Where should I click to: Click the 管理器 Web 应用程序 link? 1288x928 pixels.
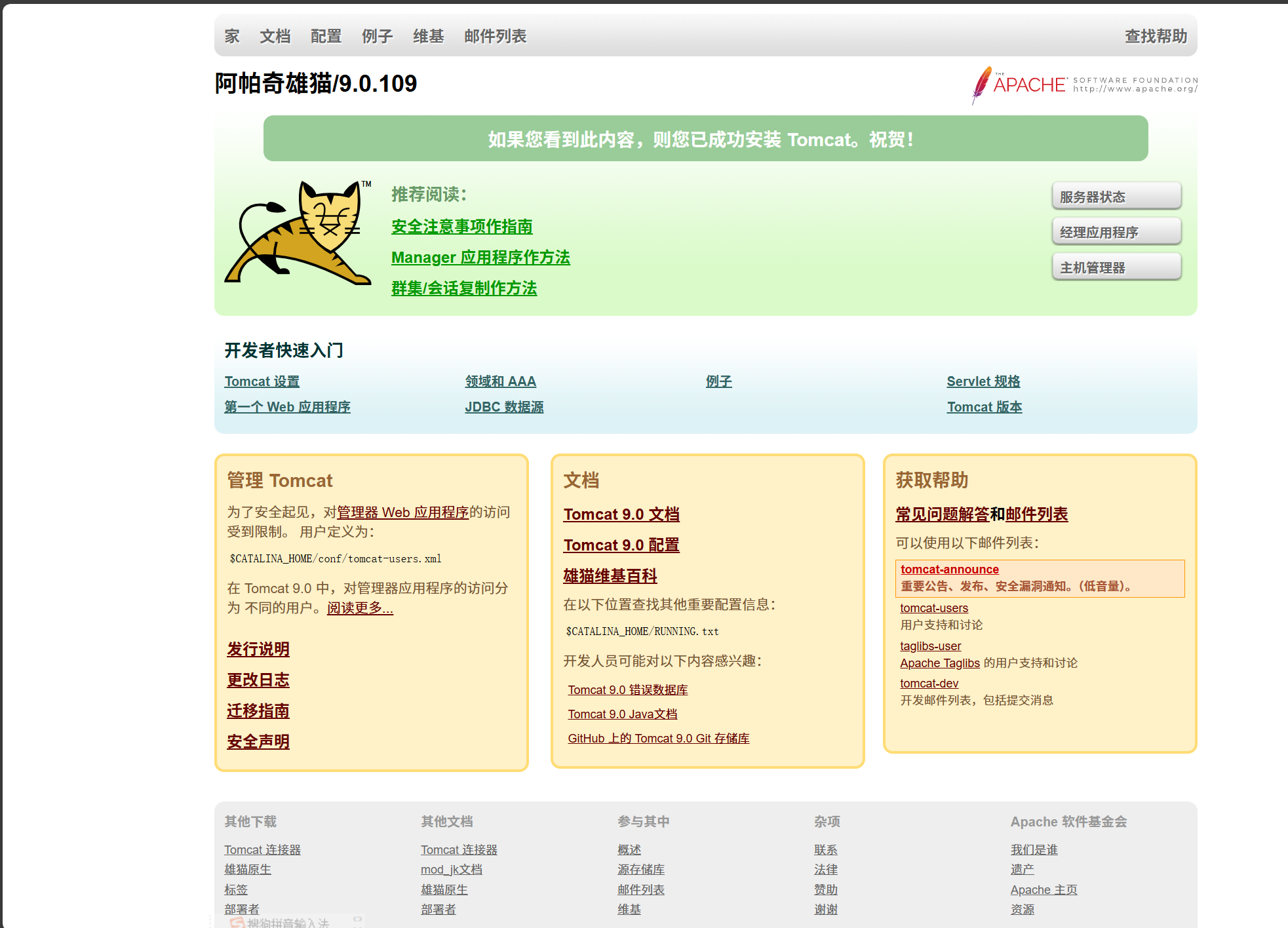(x=403, y=512)
